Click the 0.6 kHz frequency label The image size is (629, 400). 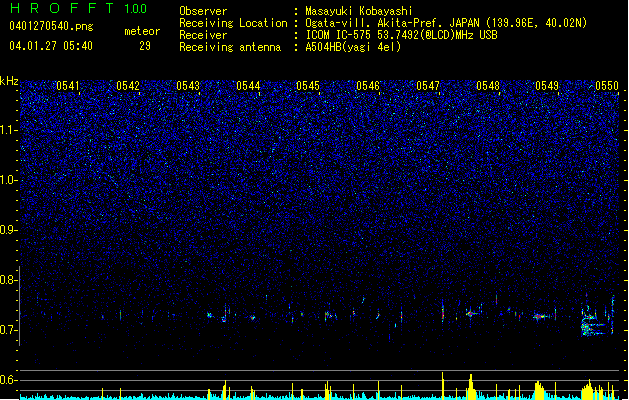tap(9, 380)
